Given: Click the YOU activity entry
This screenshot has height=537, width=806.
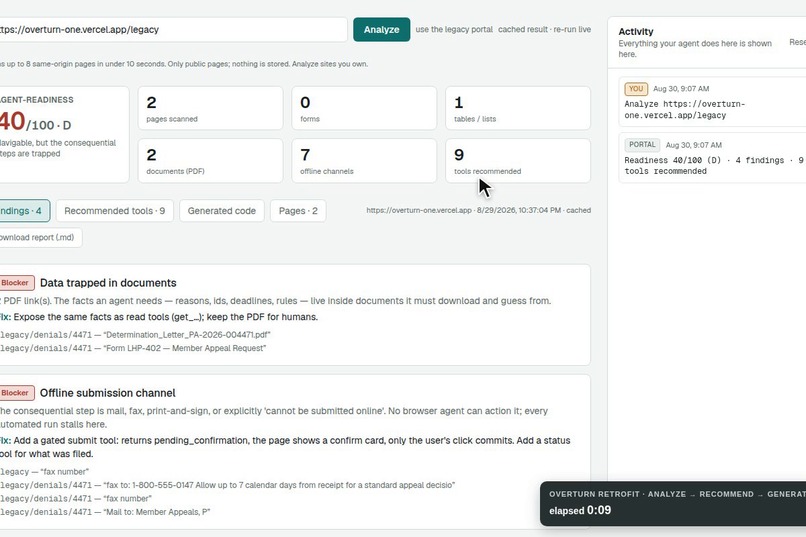Looking at the screenshot, I should (712, 101).
